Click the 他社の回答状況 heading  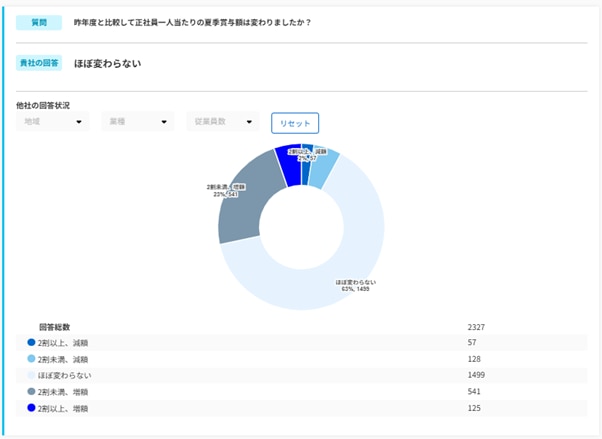pyautogui.click(x=43, y=105)
